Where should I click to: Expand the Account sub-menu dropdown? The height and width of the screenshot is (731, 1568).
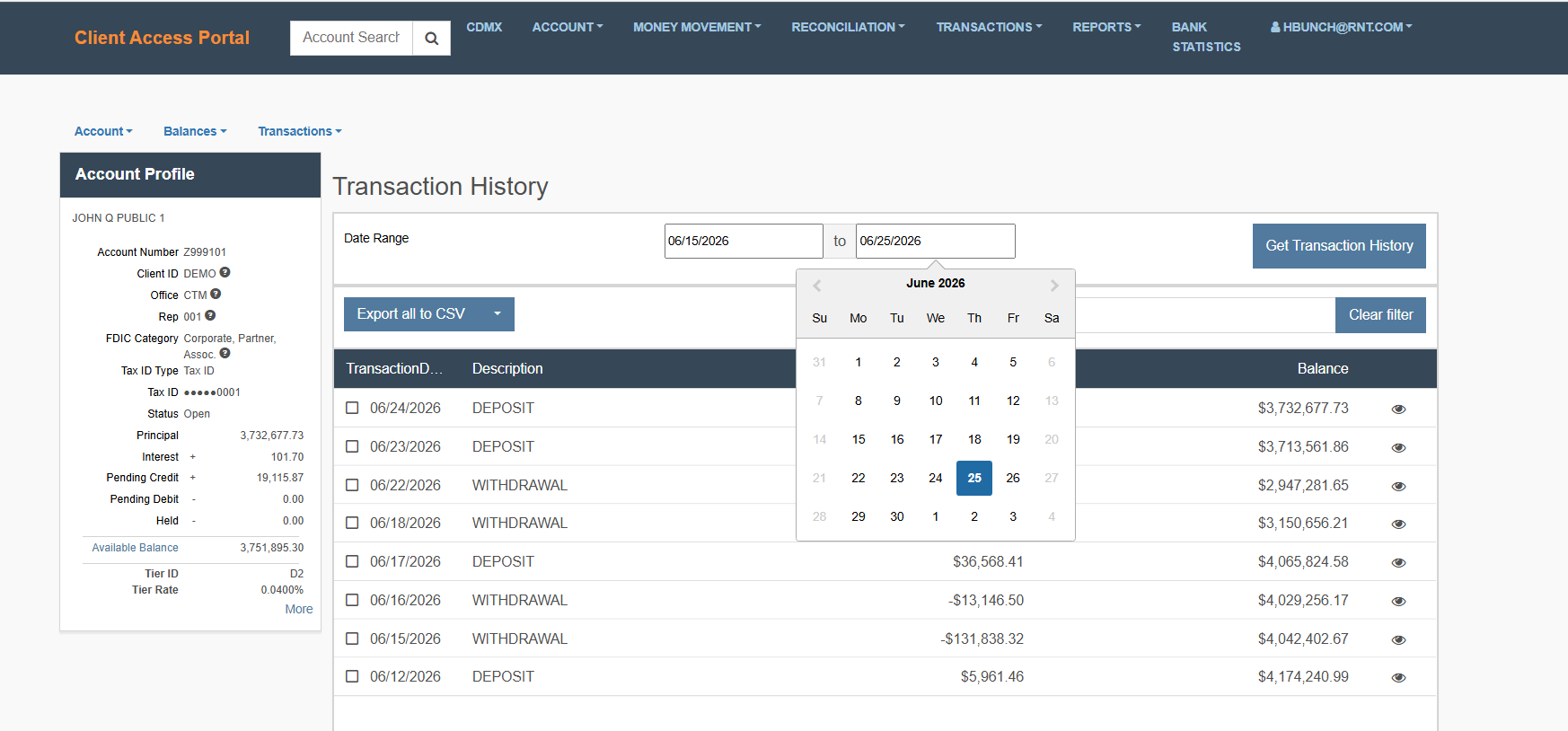[x=103, y=131]
